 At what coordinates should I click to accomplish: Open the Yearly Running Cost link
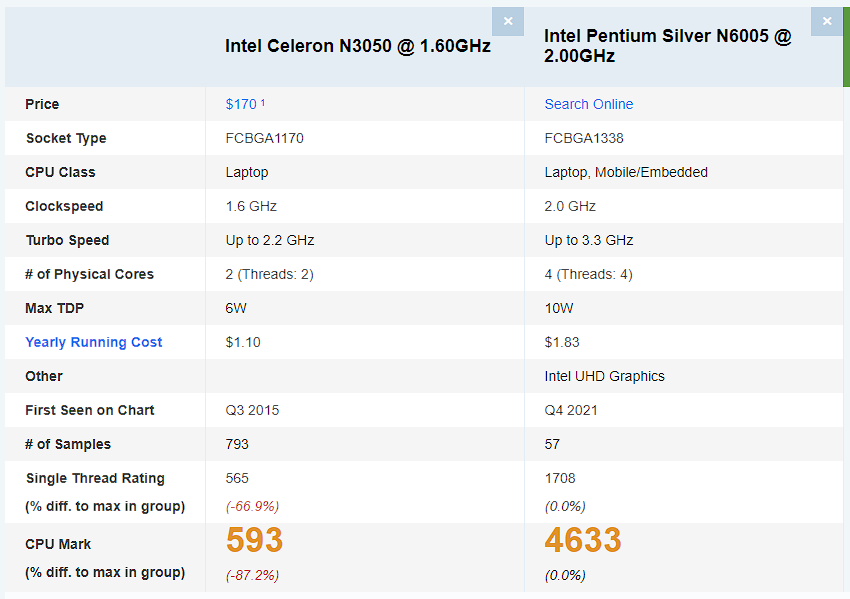coord(94,342)
